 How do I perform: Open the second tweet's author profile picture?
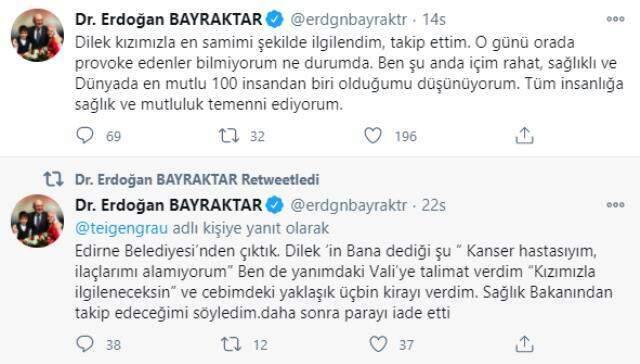37,221
